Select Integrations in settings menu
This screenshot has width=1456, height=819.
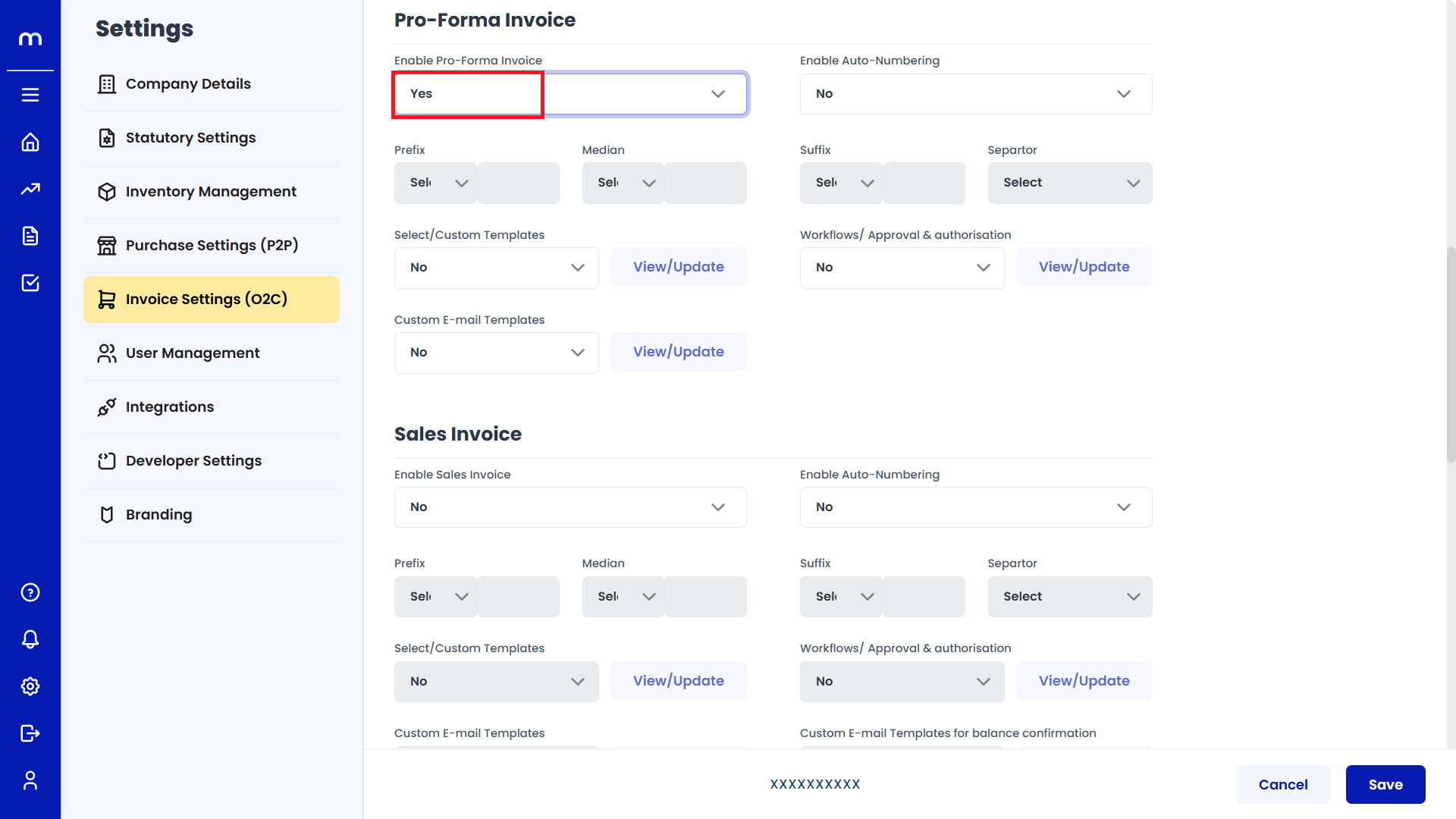(170, 407)
